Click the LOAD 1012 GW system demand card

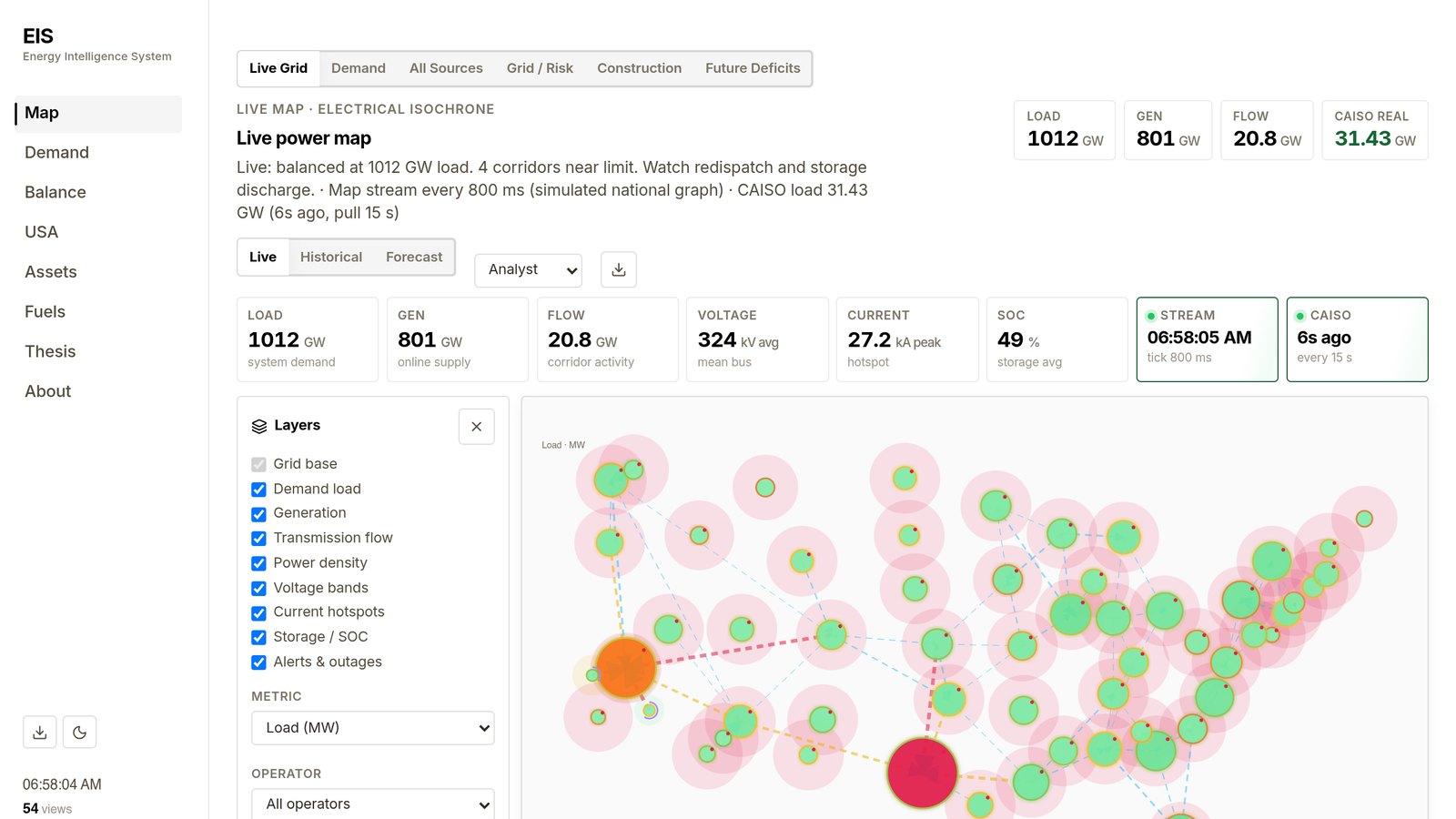[x=308, y=339]
